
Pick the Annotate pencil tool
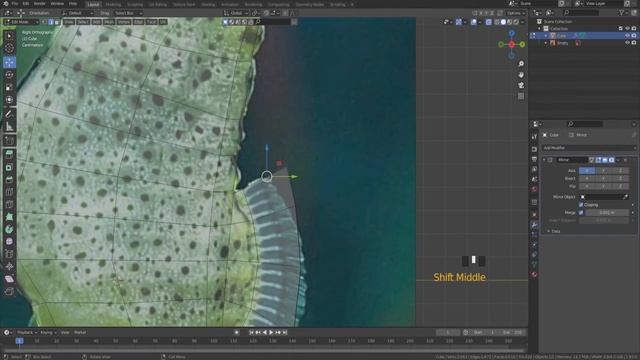coord(9,114)
